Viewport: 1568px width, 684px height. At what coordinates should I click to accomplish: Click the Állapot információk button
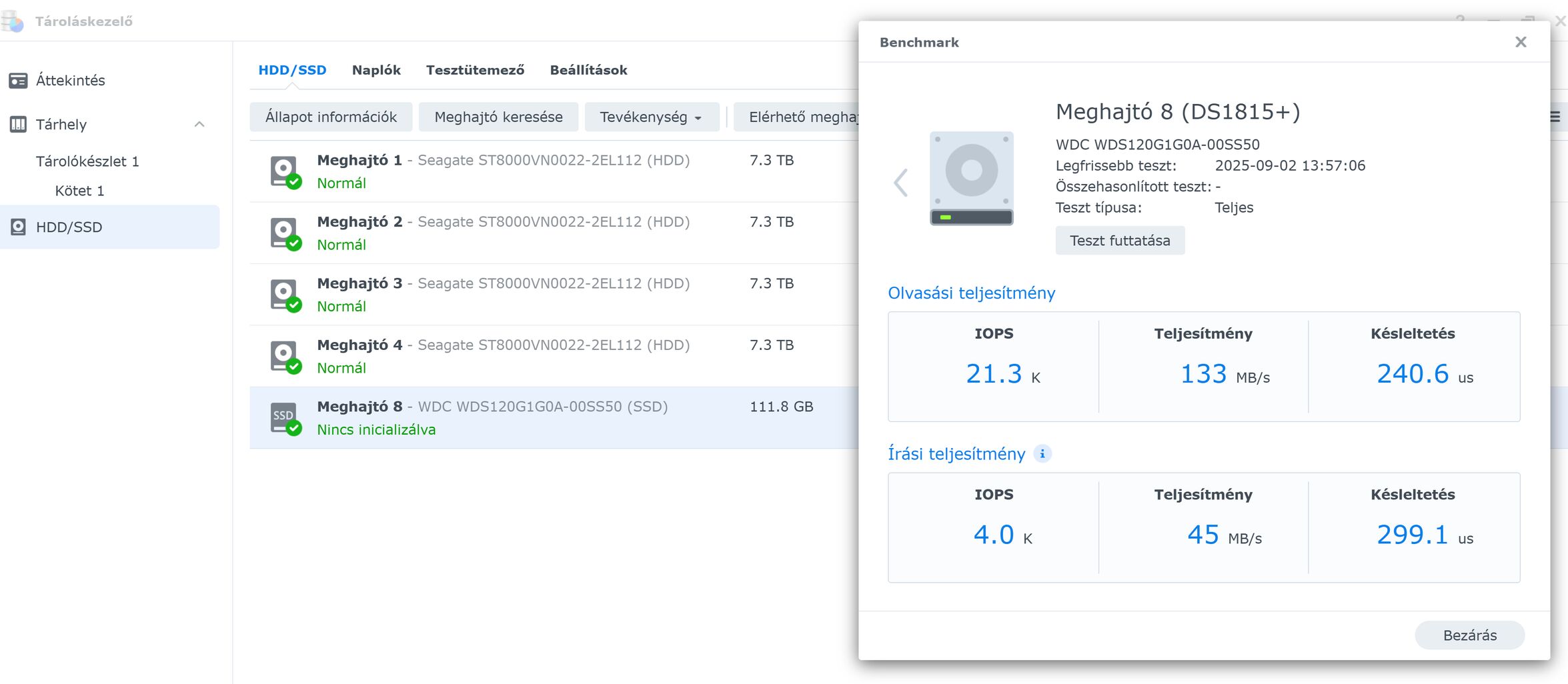(331, 117)
